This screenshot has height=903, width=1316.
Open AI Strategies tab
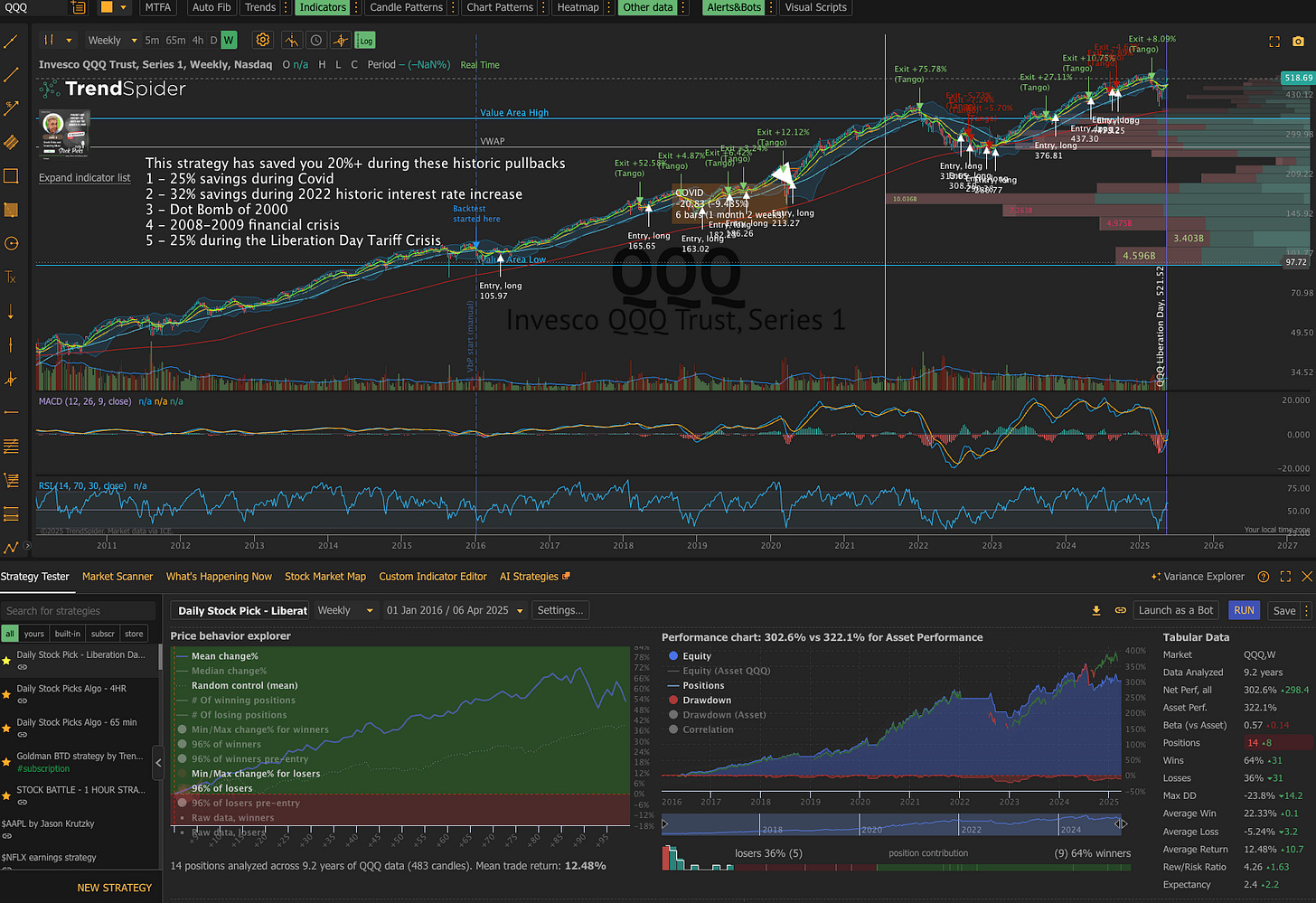coord(535,577)
